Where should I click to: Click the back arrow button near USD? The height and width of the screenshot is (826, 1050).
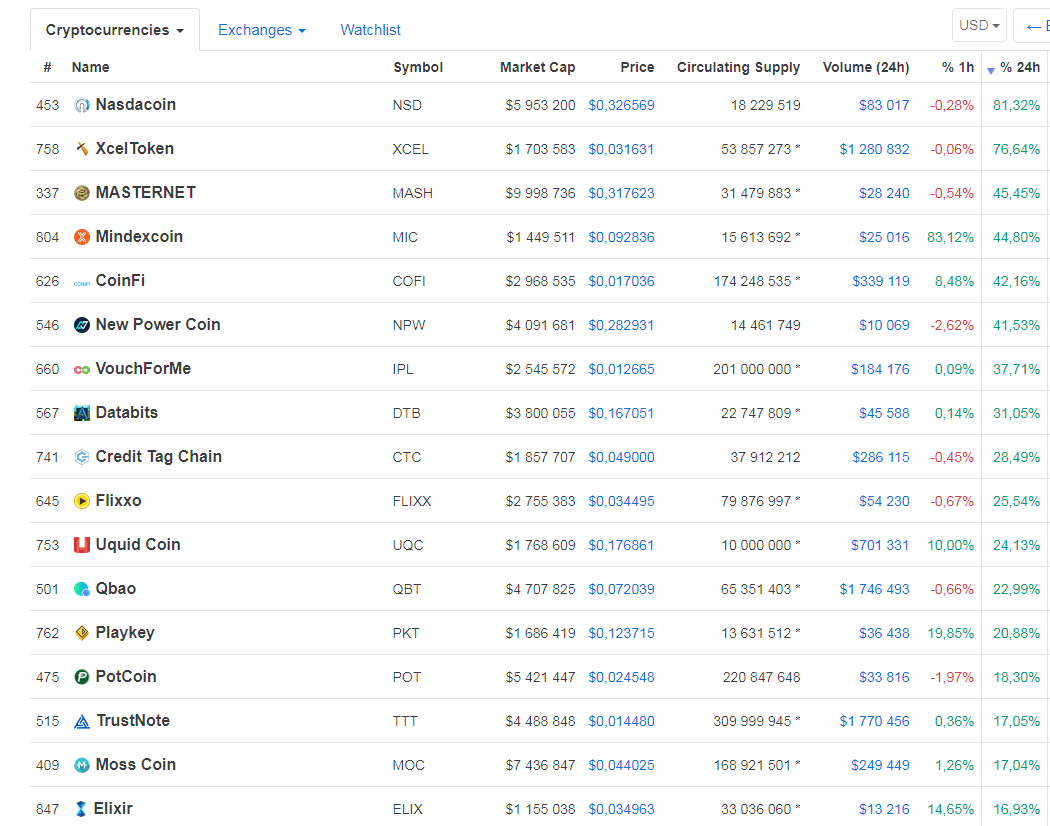(1032, 26)
